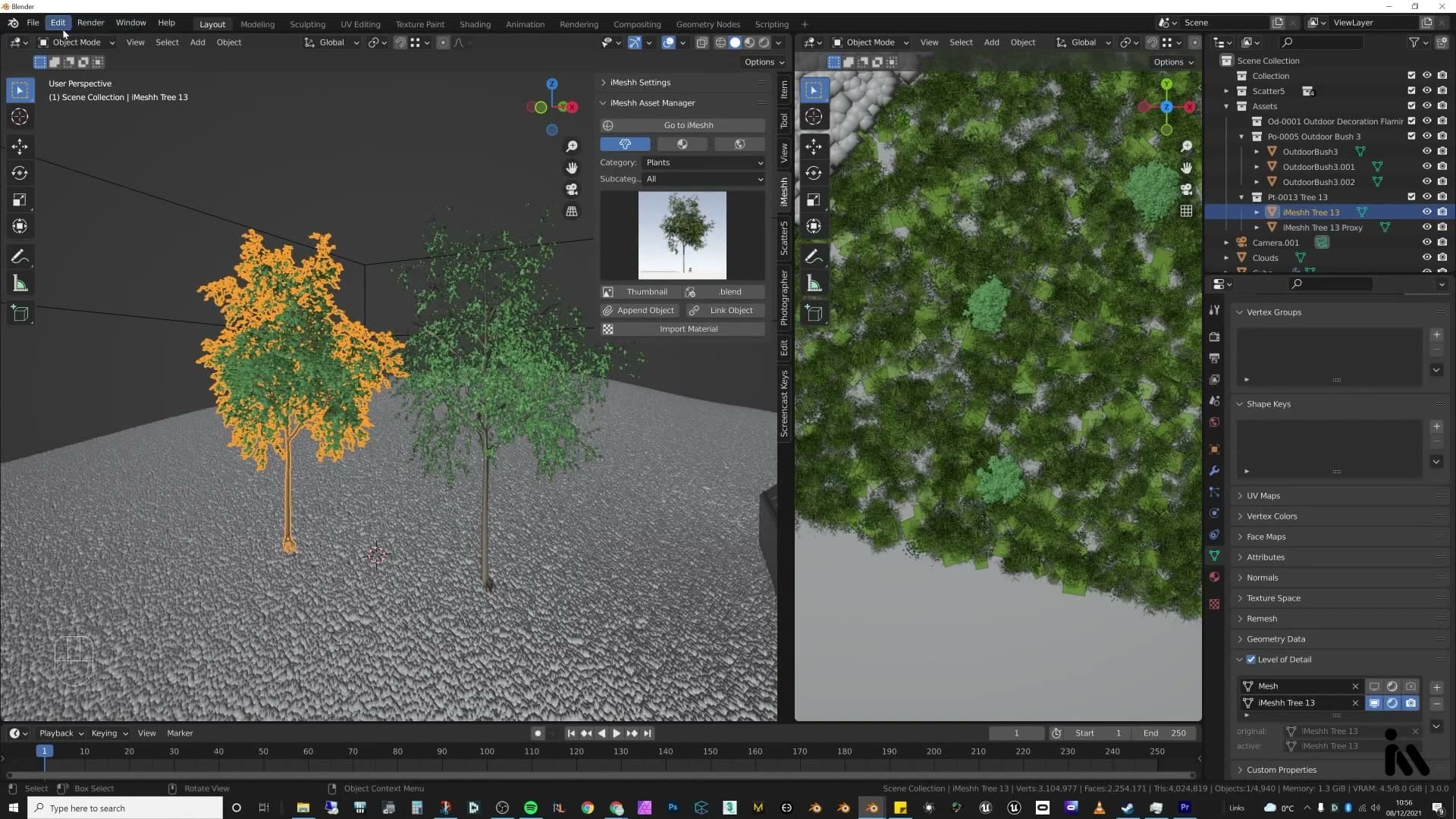
Task: Toggle render camera for iMeshh Tree 13 LOD
Action: coord(1410,703)
